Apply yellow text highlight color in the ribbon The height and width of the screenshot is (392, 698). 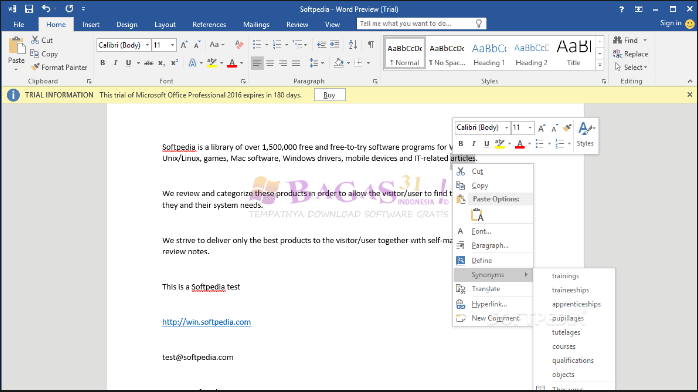[212, 63]
